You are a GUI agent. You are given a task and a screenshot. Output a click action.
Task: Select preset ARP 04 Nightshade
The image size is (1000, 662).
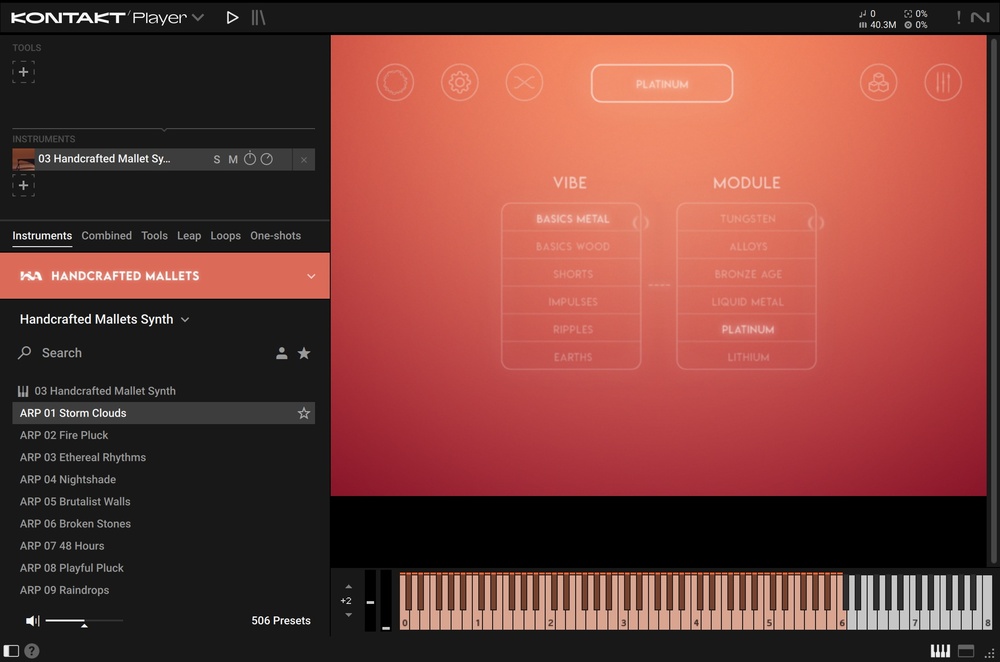pos(163,480)
